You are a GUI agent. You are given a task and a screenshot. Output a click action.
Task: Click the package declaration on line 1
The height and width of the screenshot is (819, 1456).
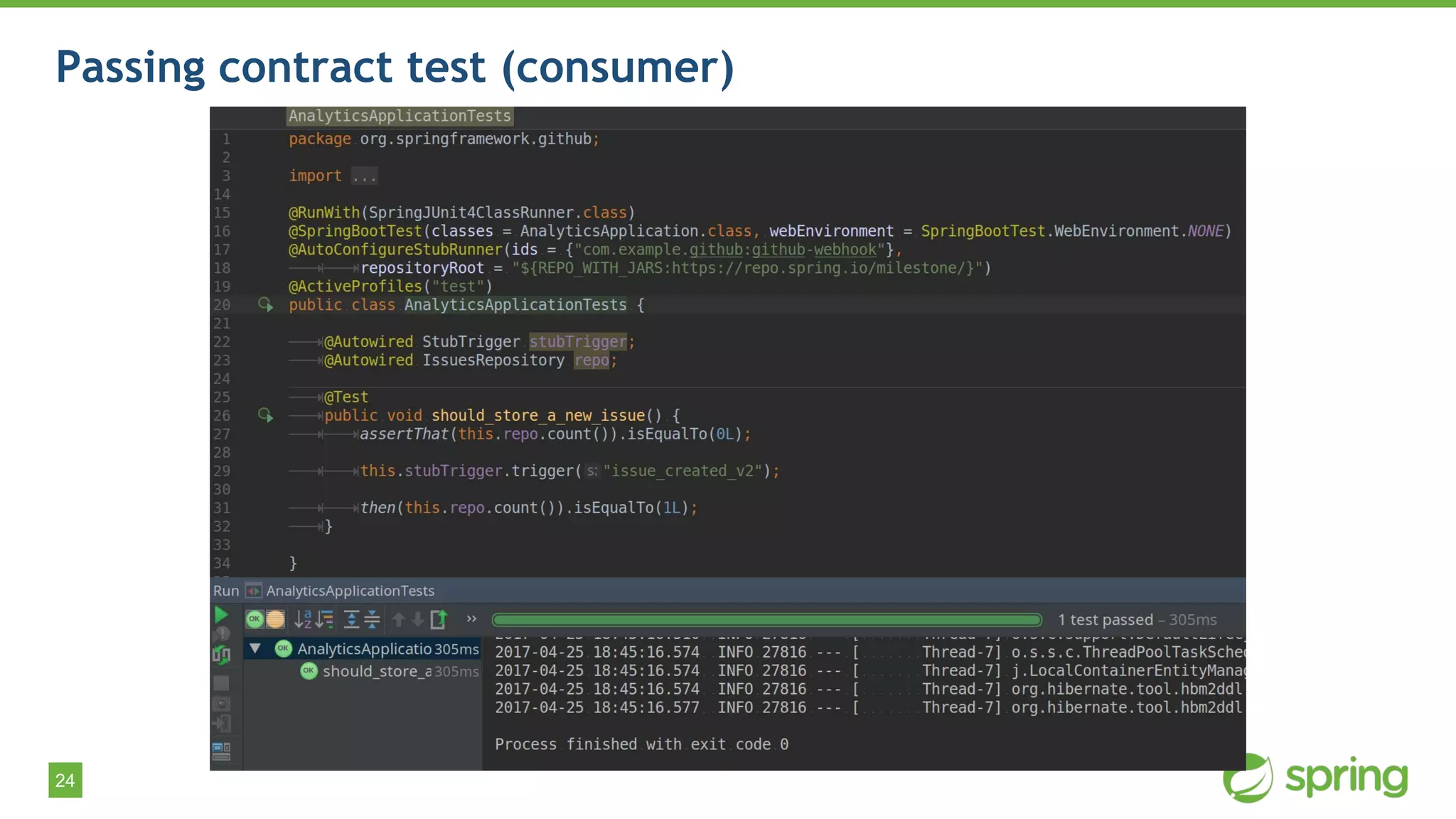point(444,139)
